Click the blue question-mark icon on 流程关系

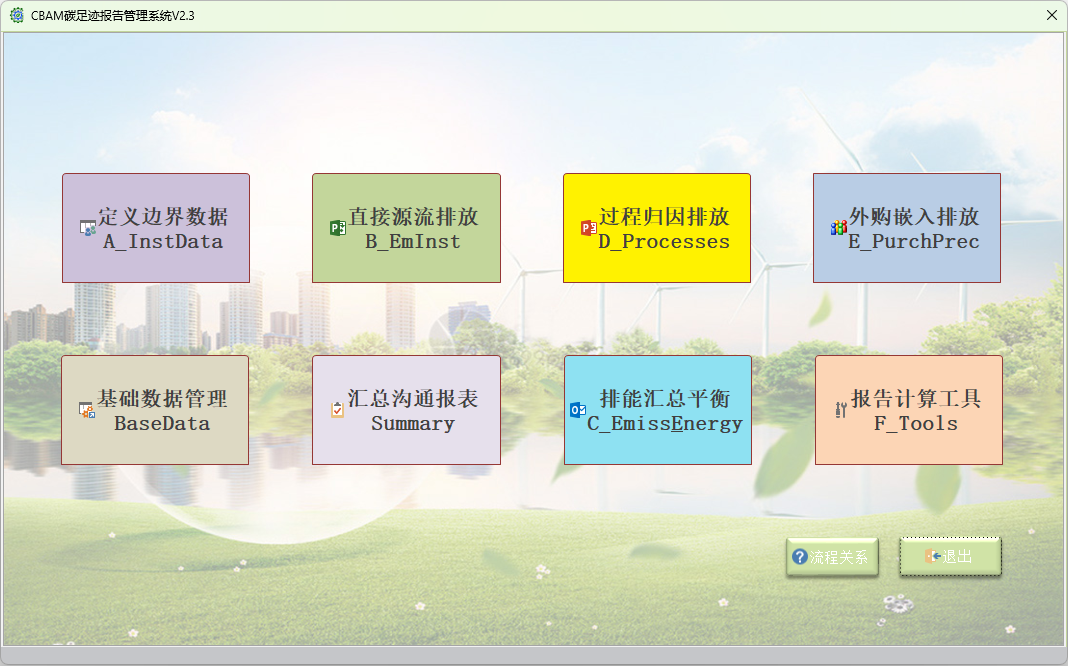pos(798,555)
